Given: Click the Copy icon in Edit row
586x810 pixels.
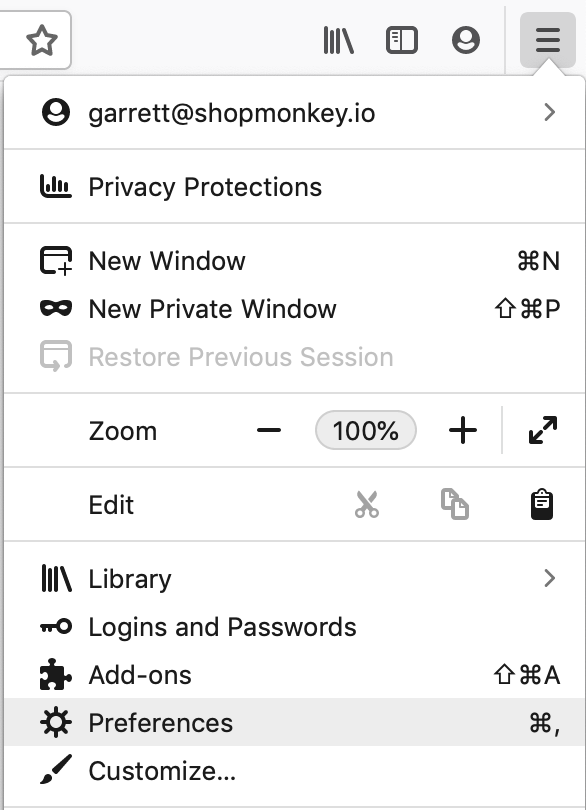Looking at the screenshot, I should click(455, 504).
